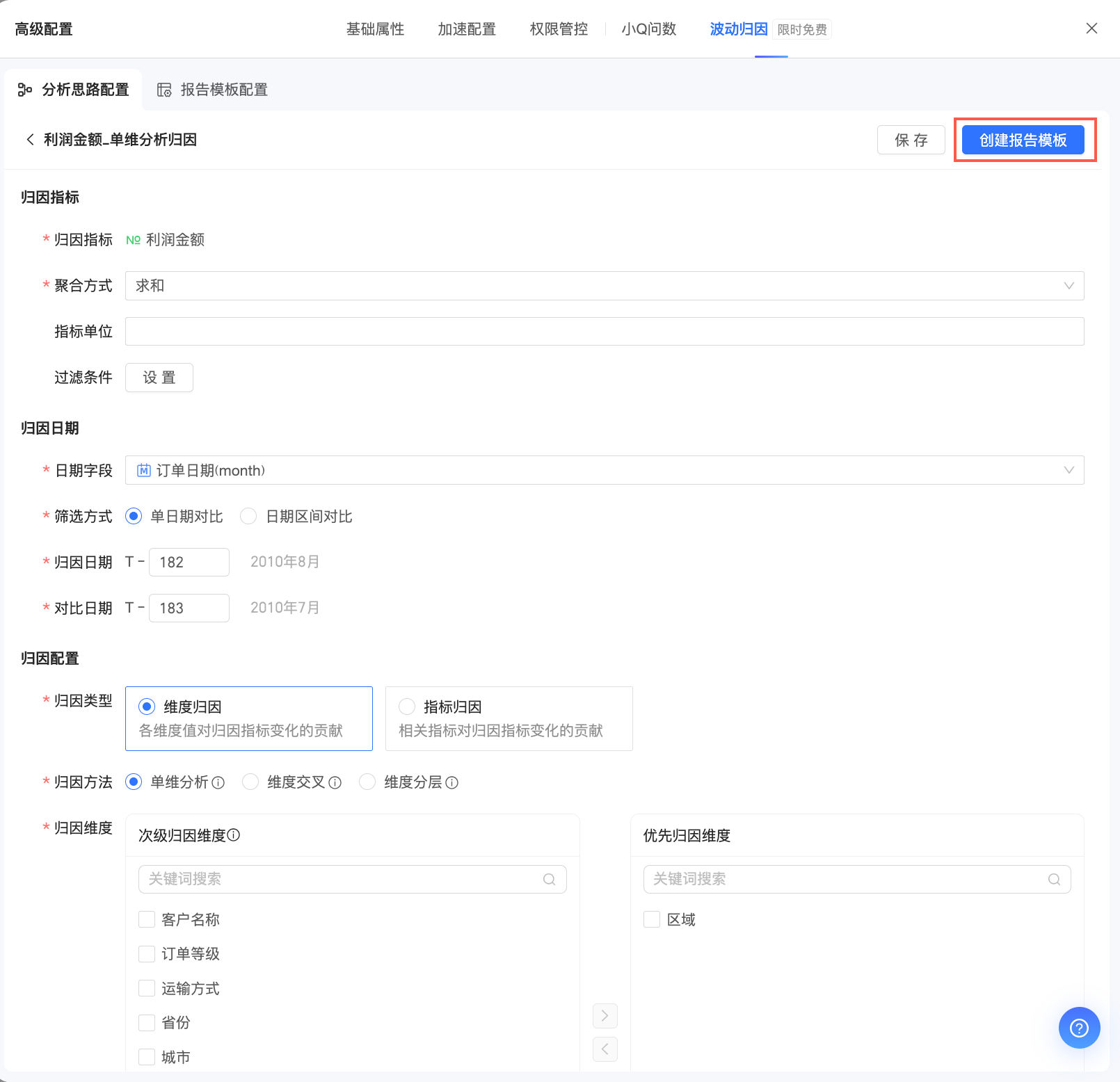Open the 分析思路配置 sub-tab
The height and width of the screenshot is (1082, 1120).
coord(73,90)
